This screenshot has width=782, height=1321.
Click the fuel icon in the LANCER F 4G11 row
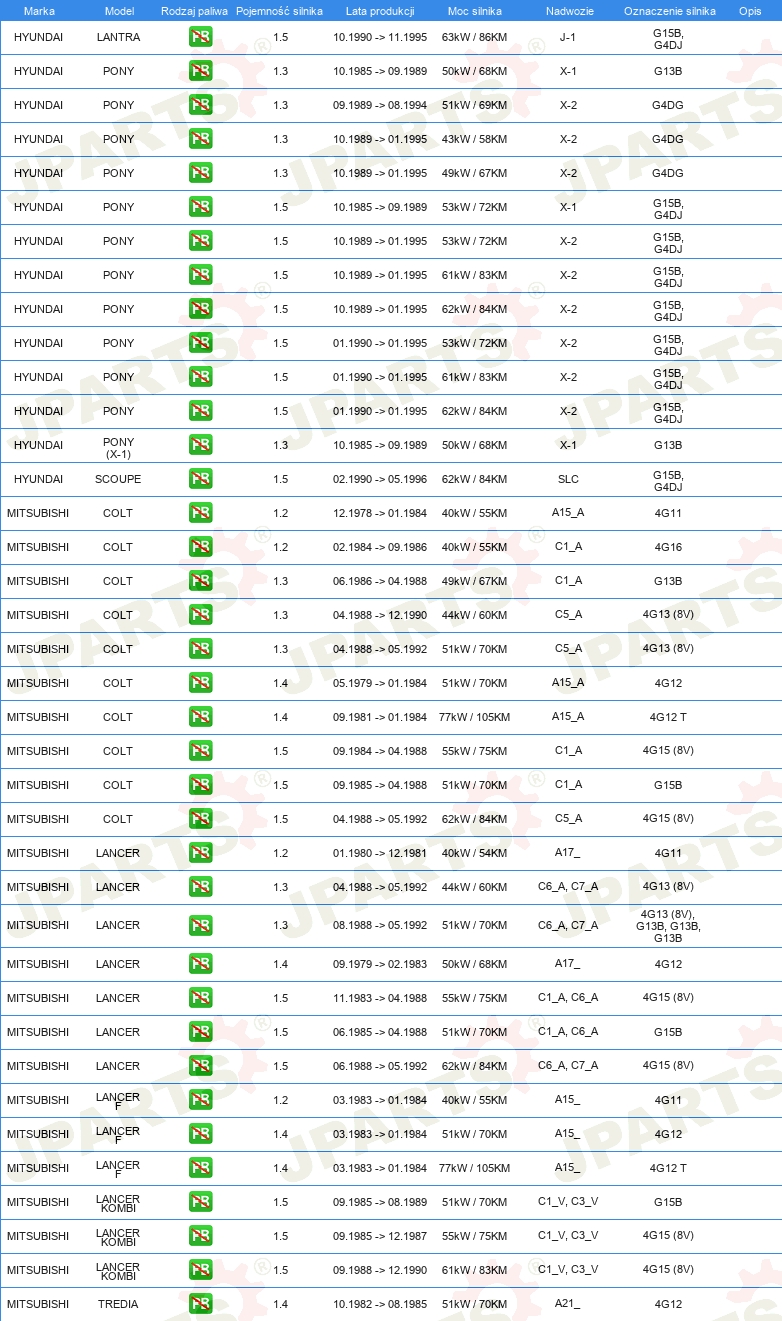201,1100
